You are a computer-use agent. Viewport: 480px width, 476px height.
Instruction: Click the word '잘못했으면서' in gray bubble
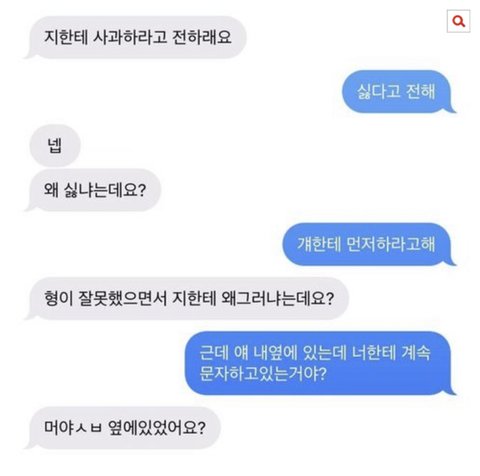(x=122, y=298)
